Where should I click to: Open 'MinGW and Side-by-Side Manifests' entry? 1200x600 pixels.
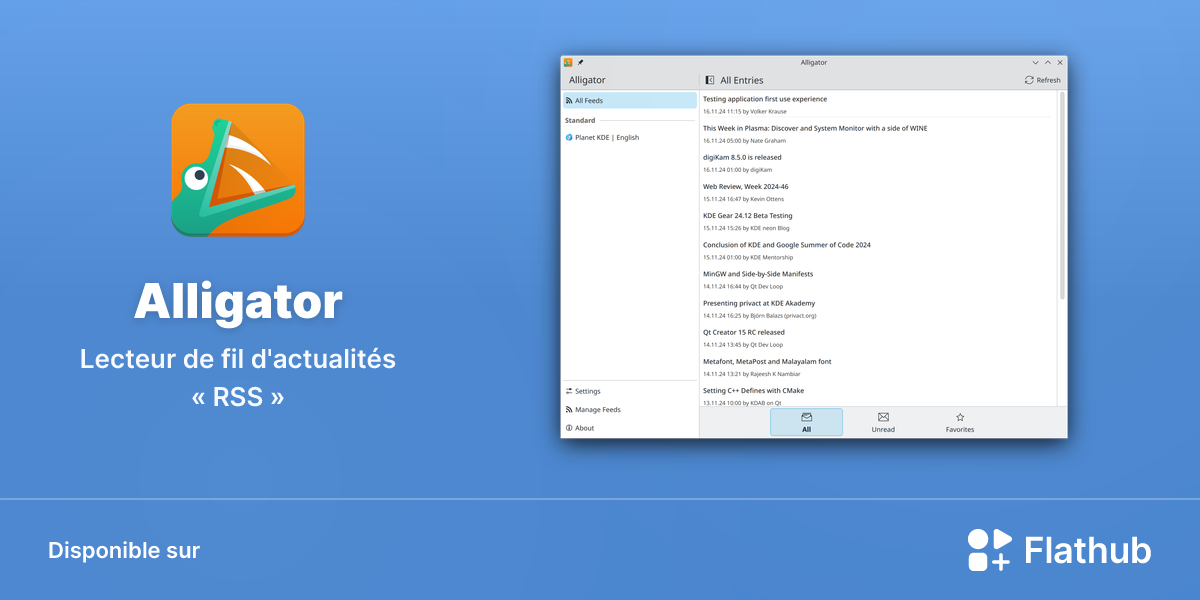click(878, 279)
